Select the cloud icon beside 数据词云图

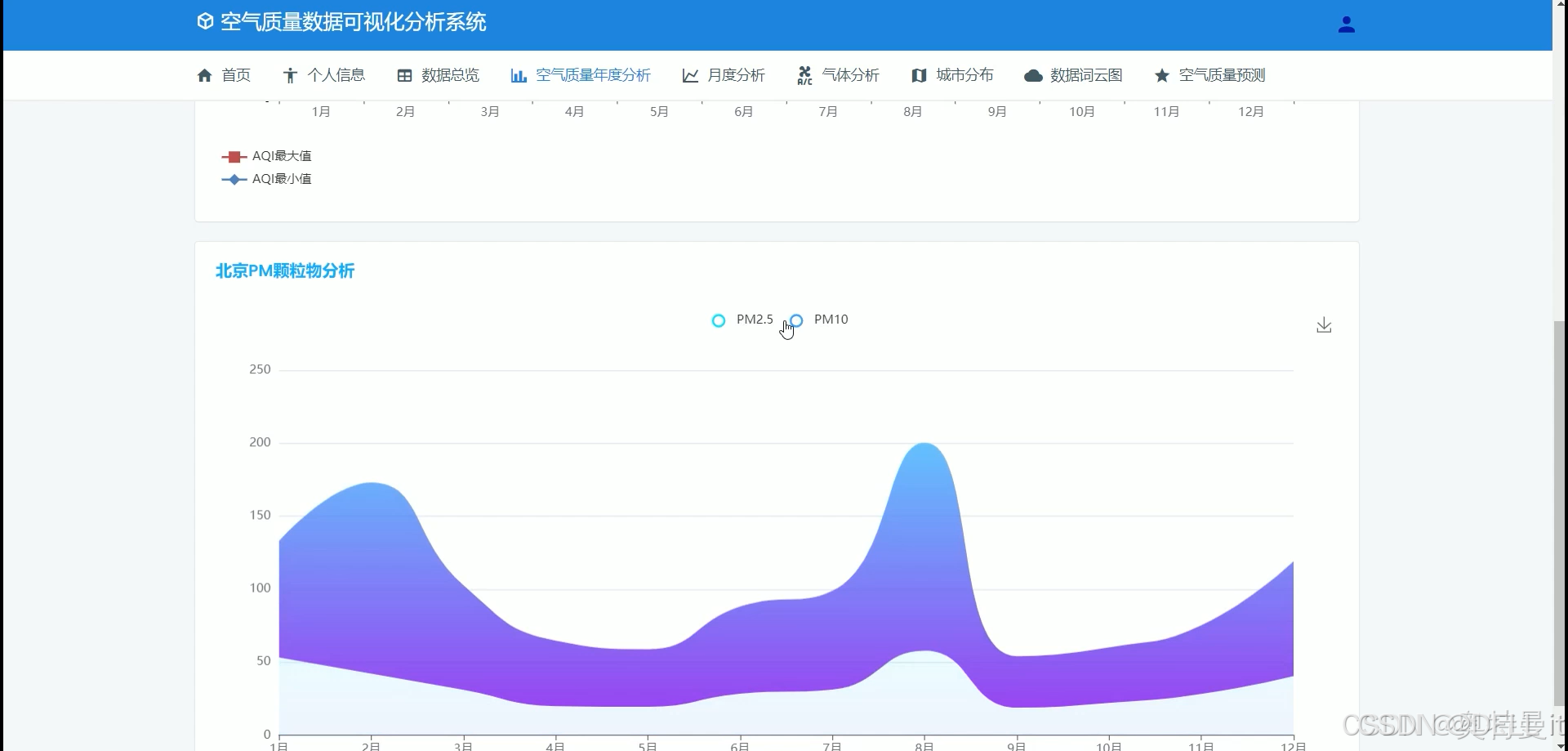point(1033,74)
